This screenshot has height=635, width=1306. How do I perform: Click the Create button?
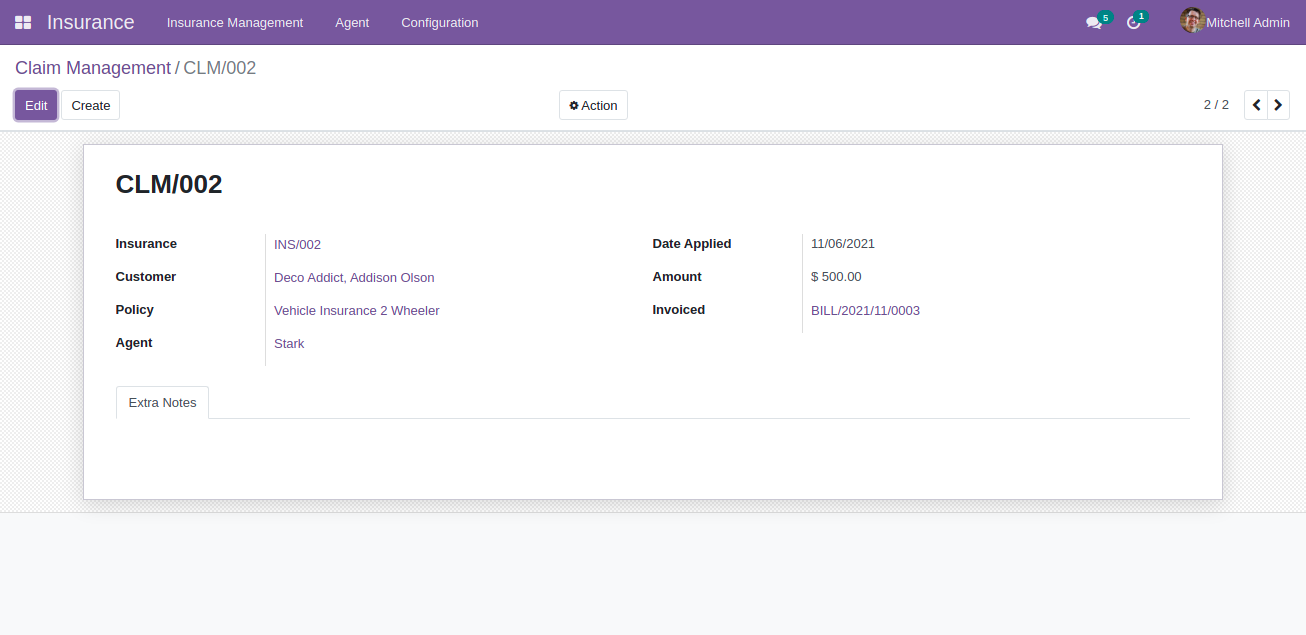91,105
